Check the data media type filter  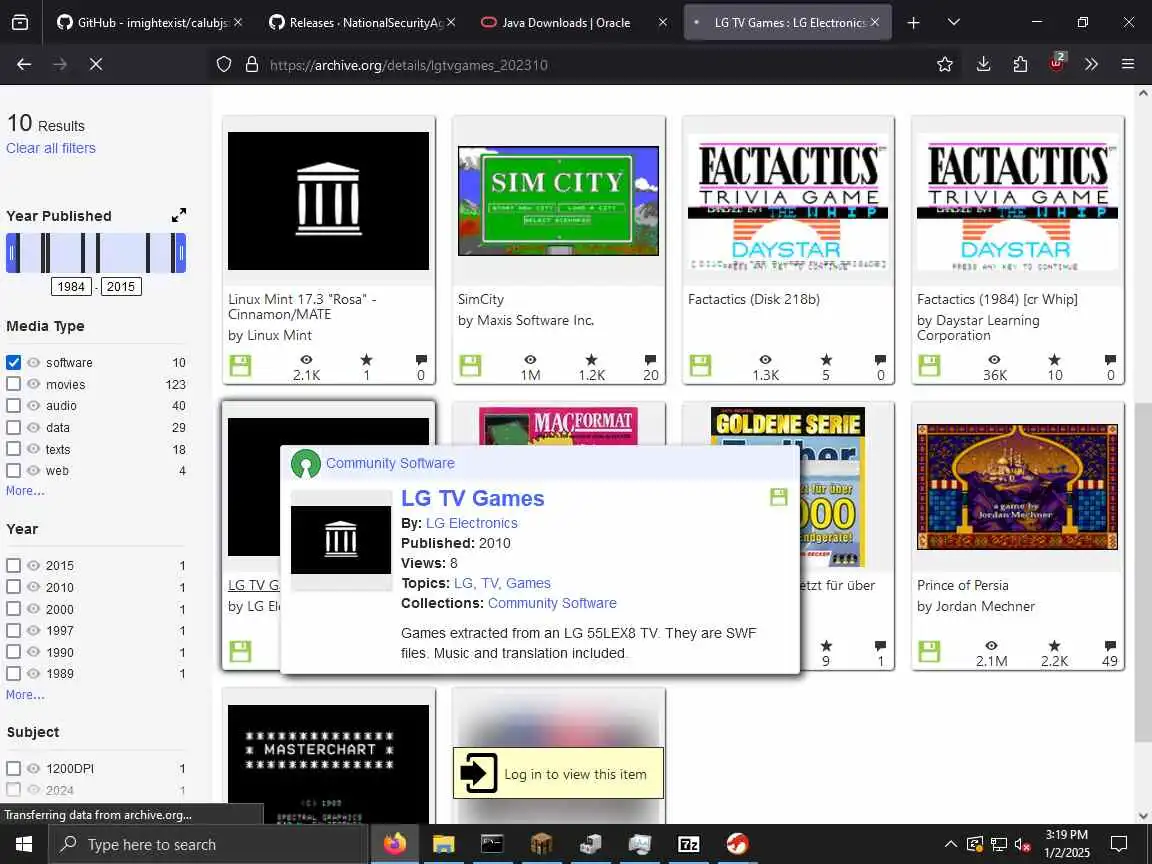click(x=13, y=427)
